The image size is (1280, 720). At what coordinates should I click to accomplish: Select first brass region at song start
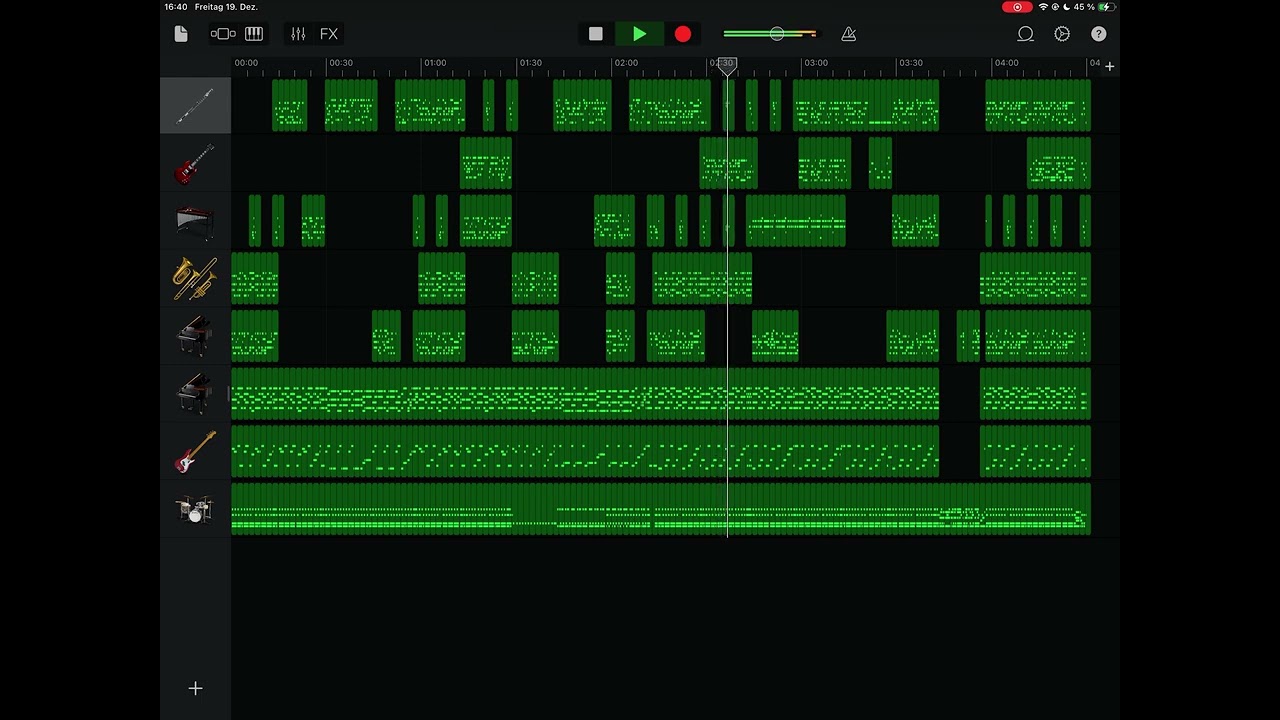[x=255, y=278]
